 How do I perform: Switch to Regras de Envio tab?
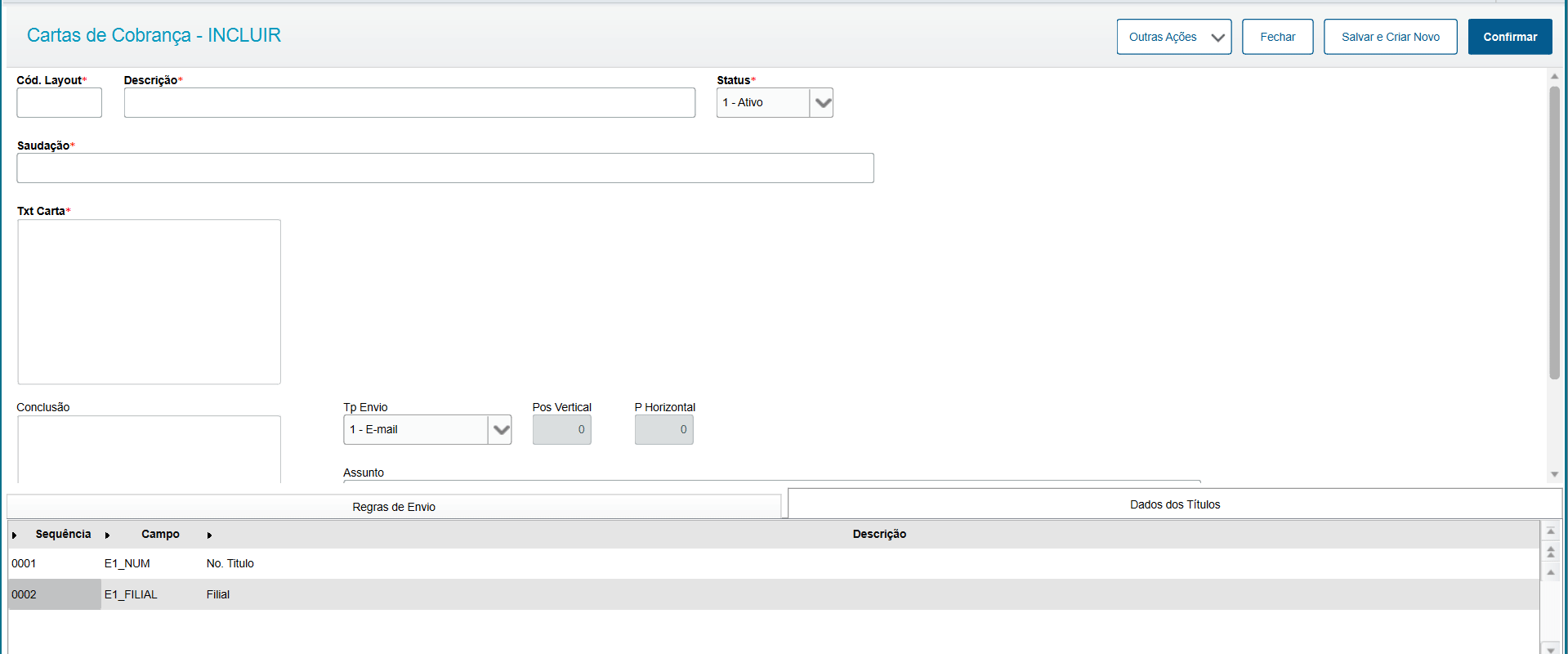point(394,507)
